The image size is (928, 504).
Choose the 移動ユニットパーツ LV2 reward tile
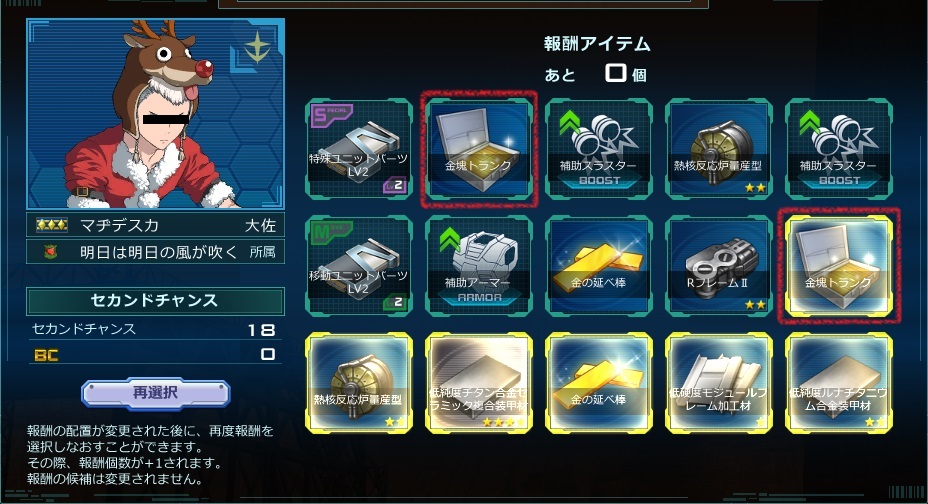click(359, 266)
